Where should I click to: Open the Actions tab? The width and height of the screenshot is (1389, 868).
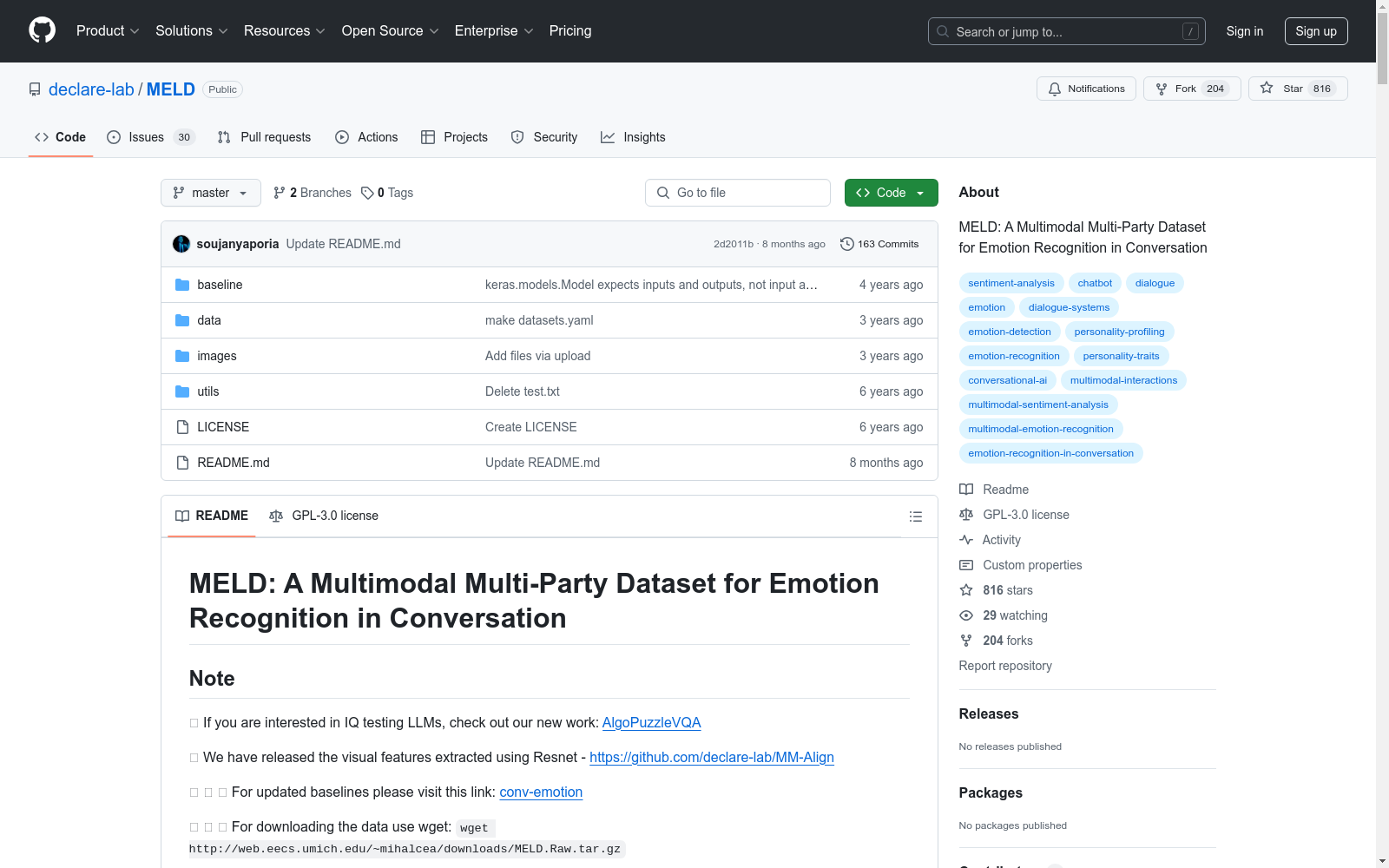click(366, 137)
